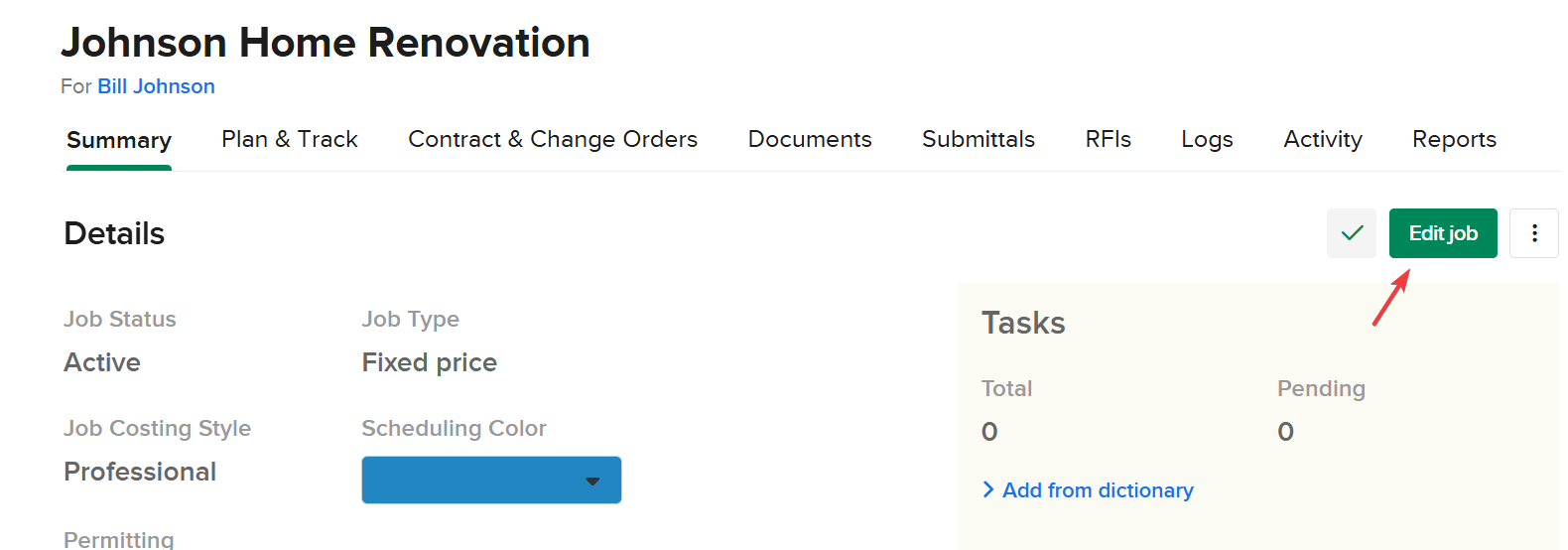
Task: Select the Summary tab
Action: tap(118, 140)
